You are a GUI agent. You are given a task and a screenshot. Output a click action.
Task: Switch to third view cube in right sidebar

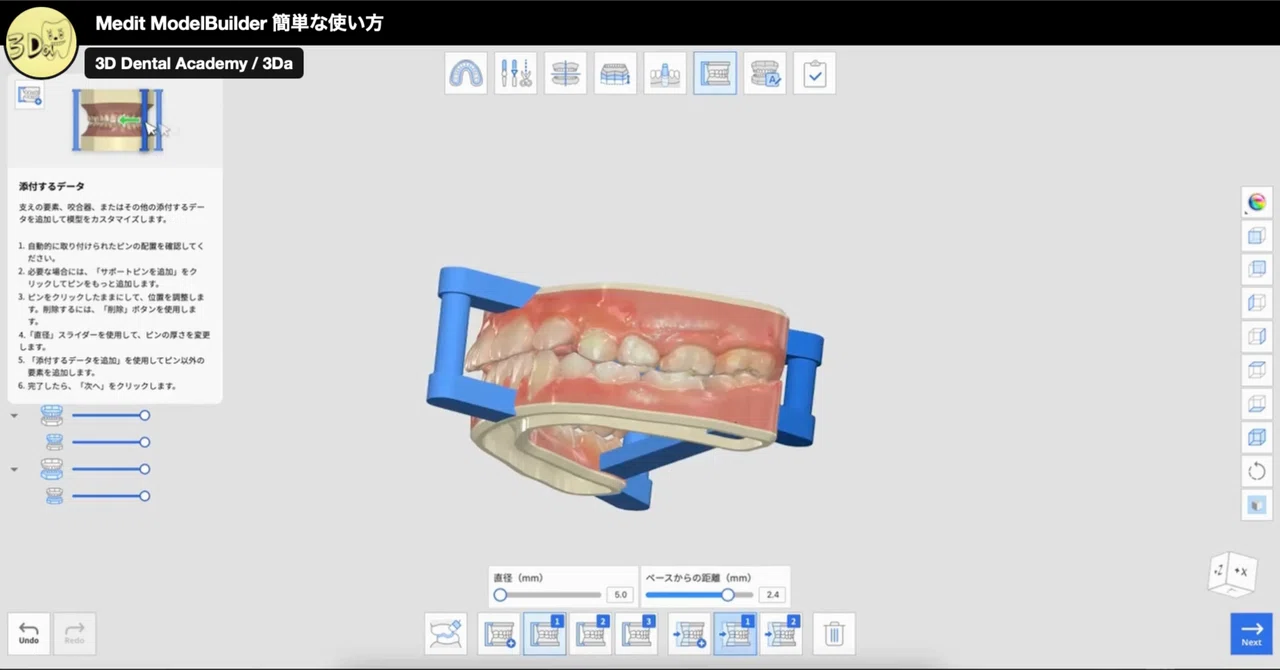click(1257, 303)
